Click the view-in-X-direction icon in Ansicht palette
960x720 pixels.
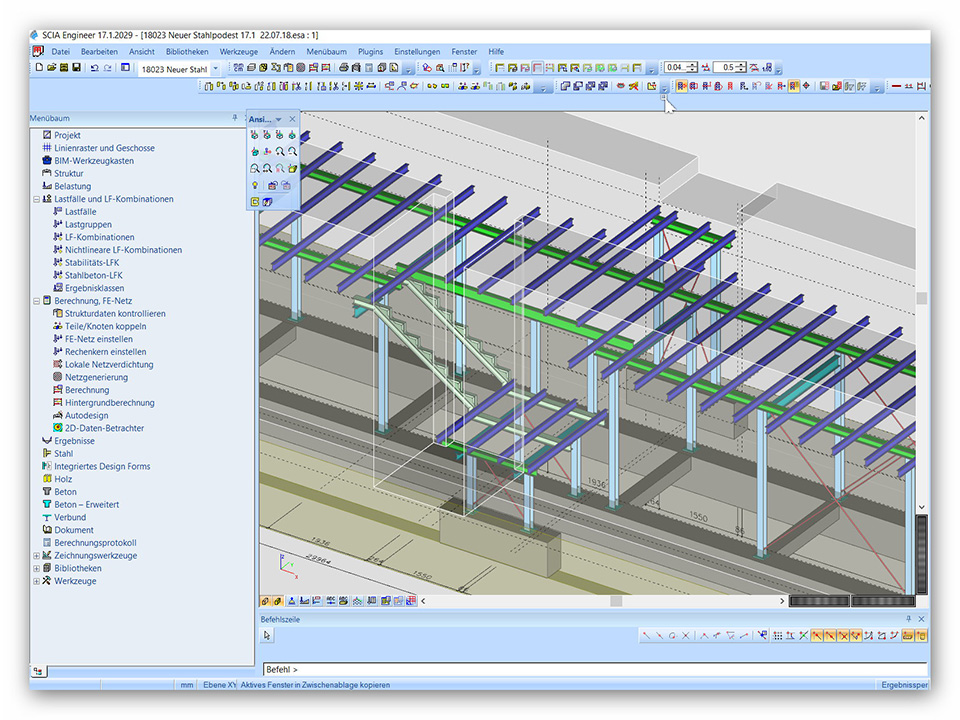tap(255, 135)
